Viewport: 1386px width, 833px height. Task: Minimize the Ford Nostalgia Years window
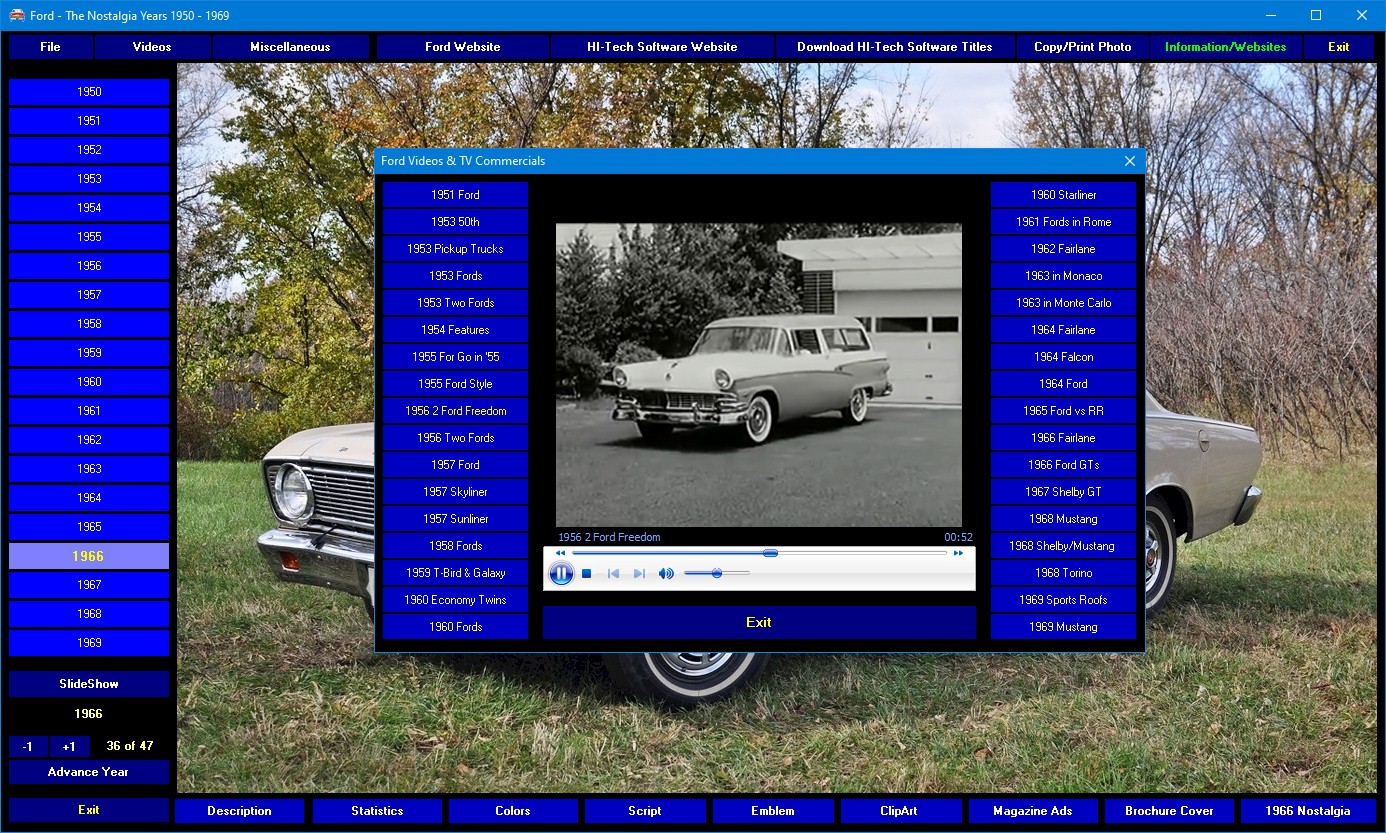coord(1271,15)
